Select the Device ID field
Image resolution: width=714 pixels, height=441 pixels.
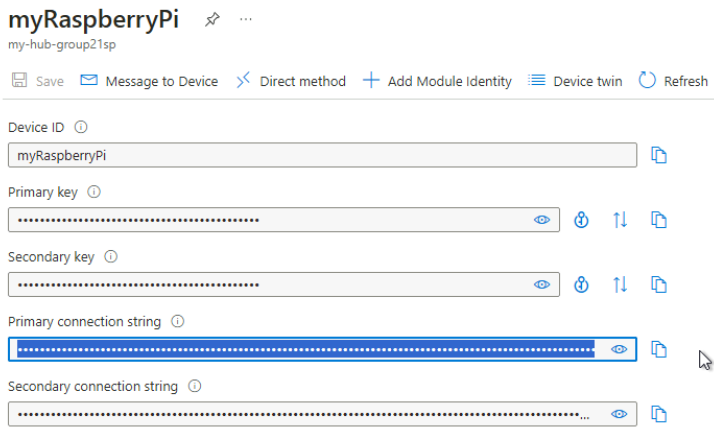coord(322,155)
